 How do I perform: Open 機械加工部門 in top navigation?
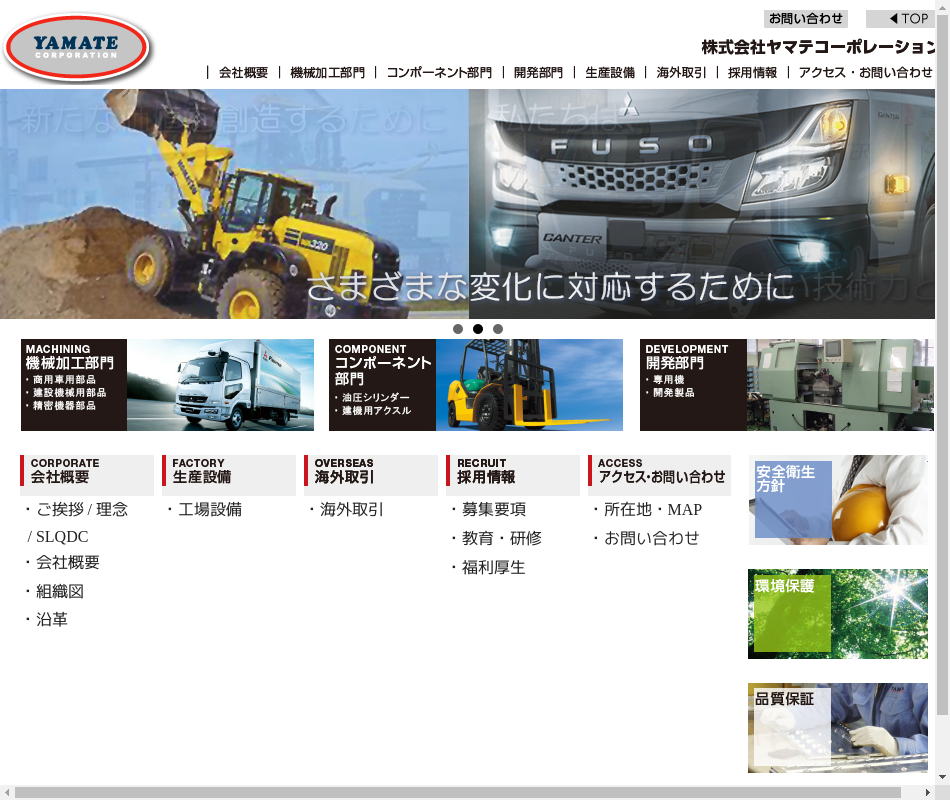click(327, 73)
